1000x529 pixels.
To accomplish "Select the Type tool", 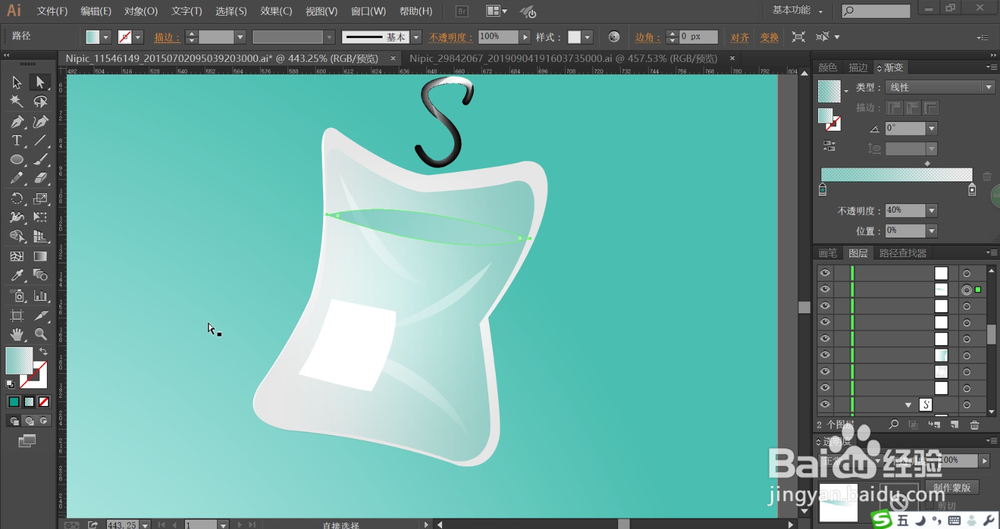I will tap(17, 140).
